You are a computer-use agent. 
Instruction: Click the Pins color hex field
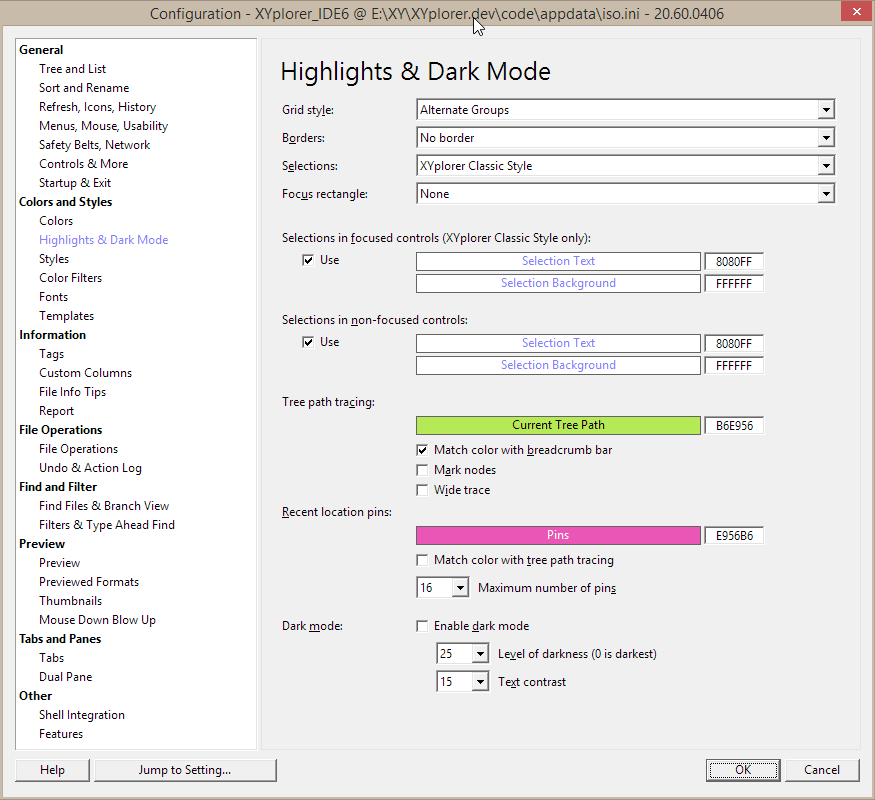click(x=734, y=536)
